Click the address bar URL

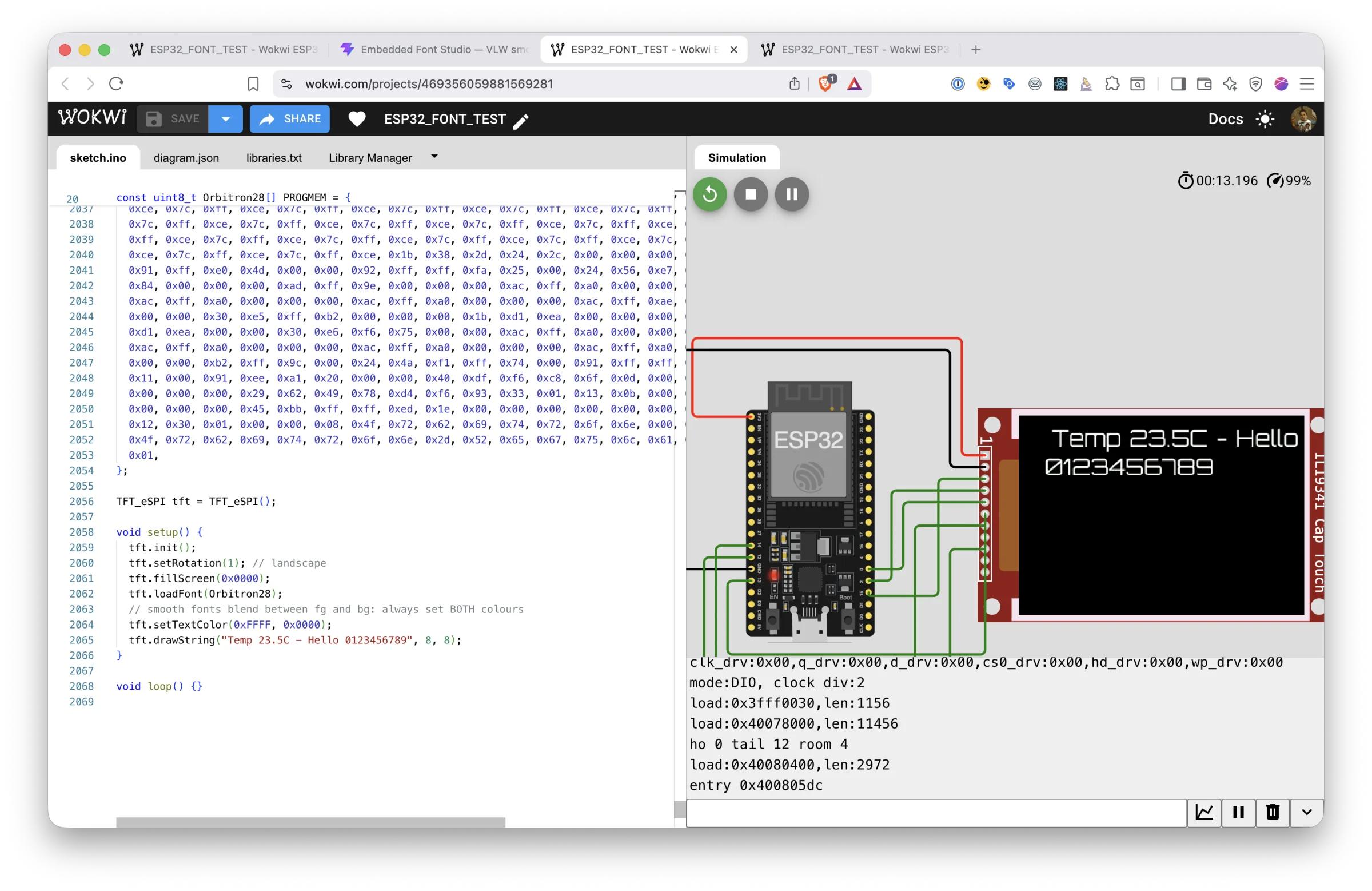click(x=429, y=84)
